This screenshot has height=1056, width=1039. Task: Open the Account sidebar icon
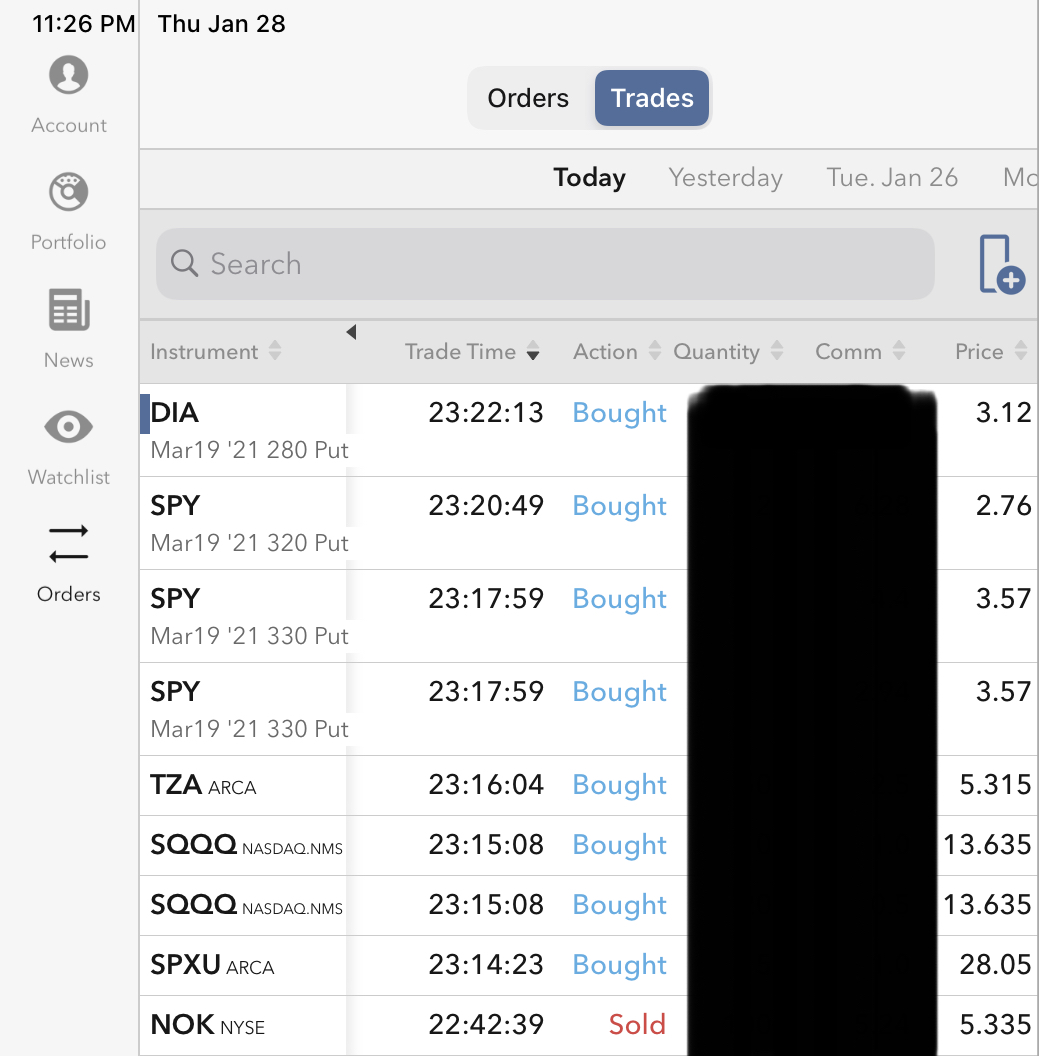pyautogui.click(x=68, y=76)
